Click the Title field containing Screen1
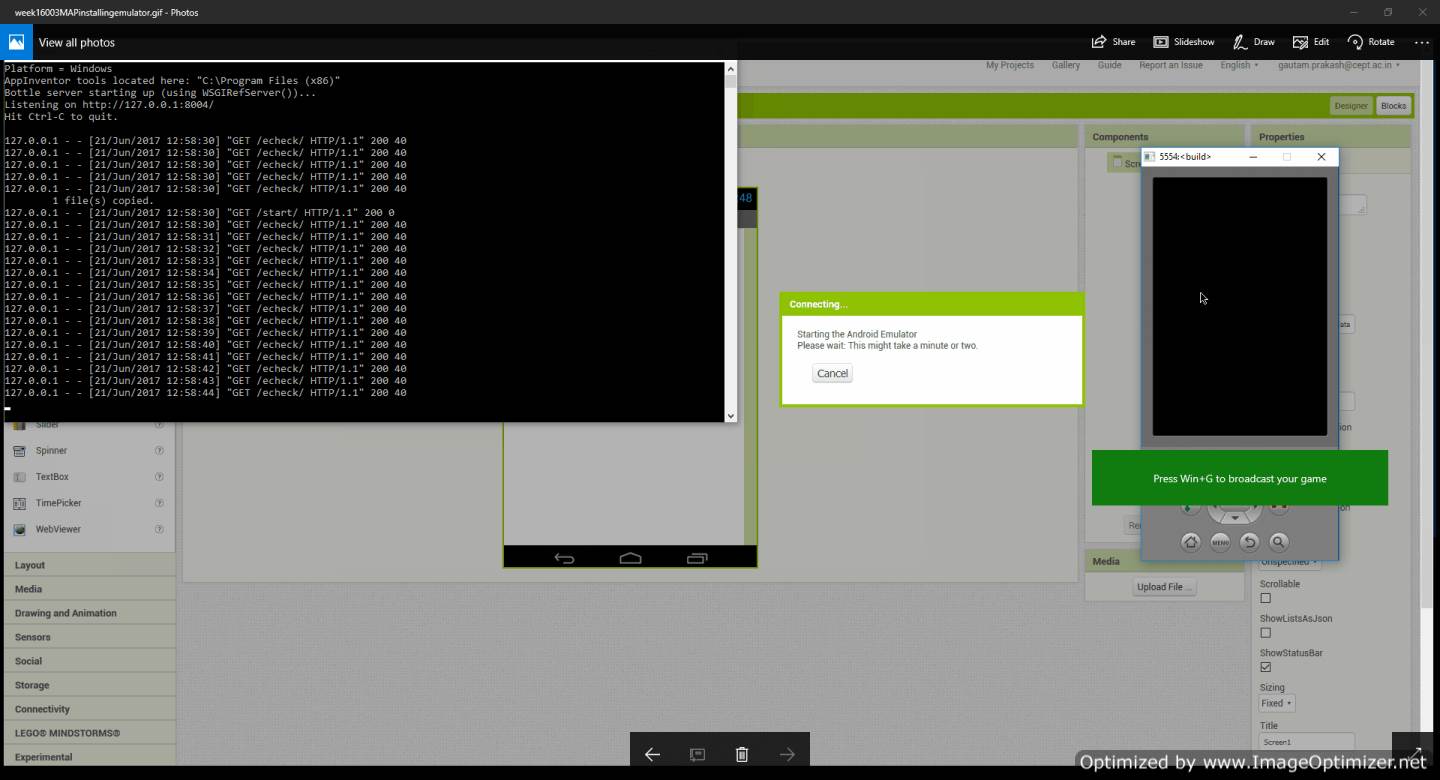Viewport: 1440px width, 780px height. tap(1306, 742)
